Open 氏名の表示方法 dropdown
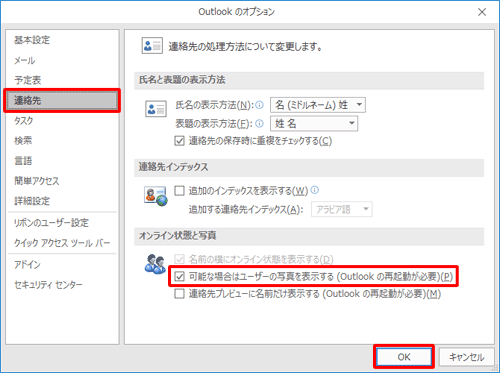This screenshot has height=373, width=500. tap(318, 105)
